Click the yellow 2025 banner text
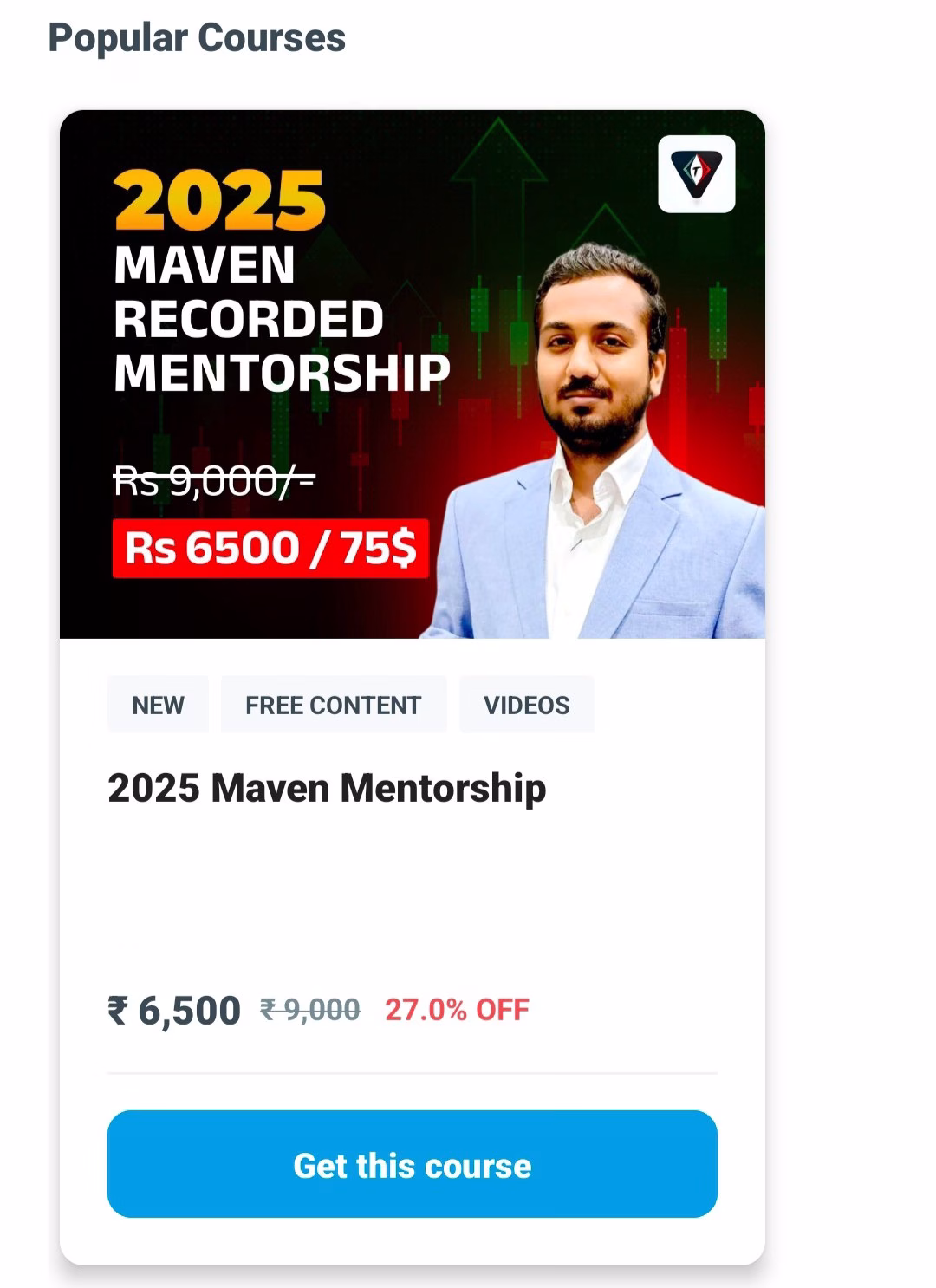The width and height of the screenshot is (936, 1288). [219, 201]
